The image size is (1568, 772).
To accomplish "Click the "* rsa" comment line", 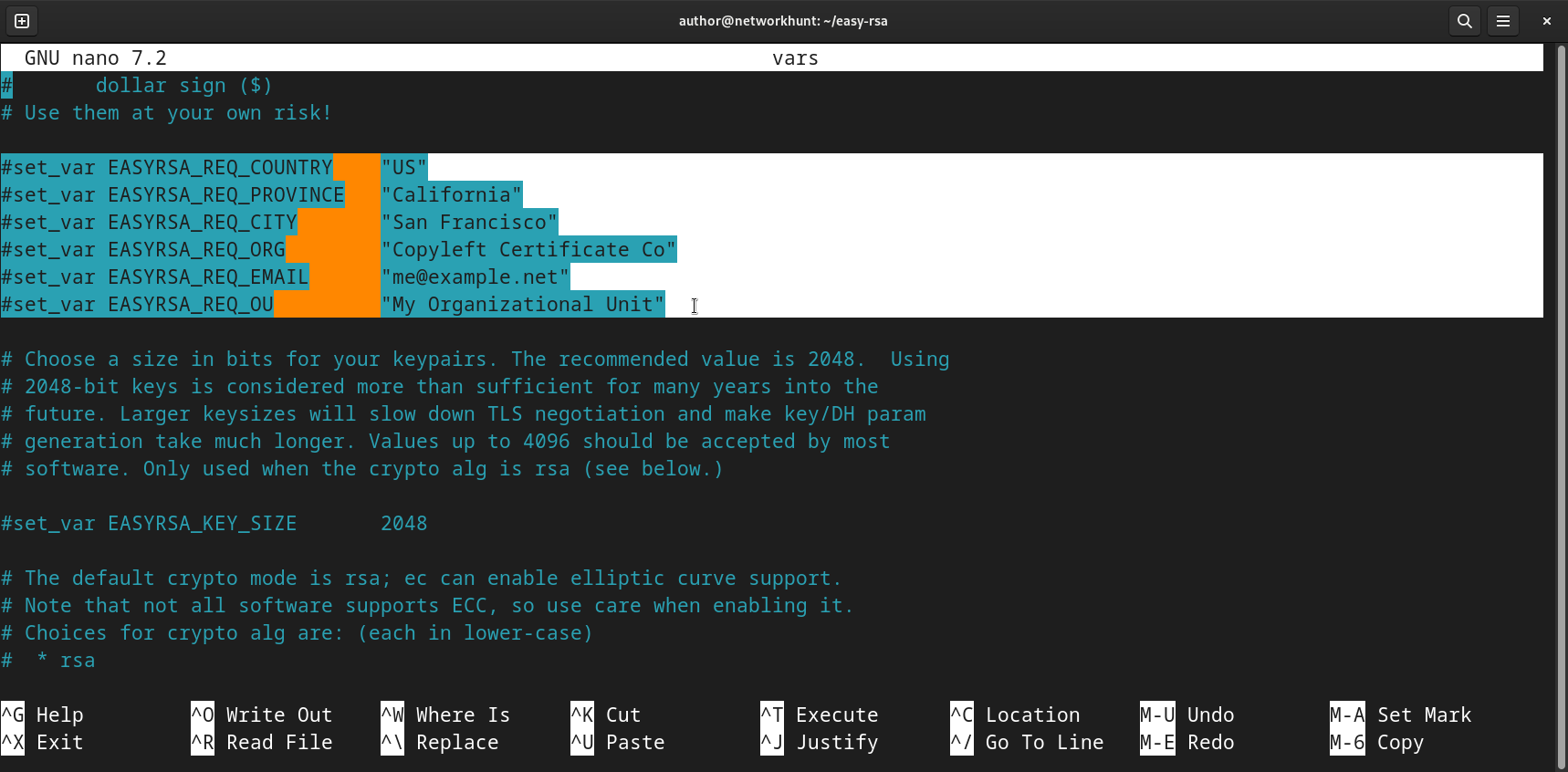I will tap(48, 661).
